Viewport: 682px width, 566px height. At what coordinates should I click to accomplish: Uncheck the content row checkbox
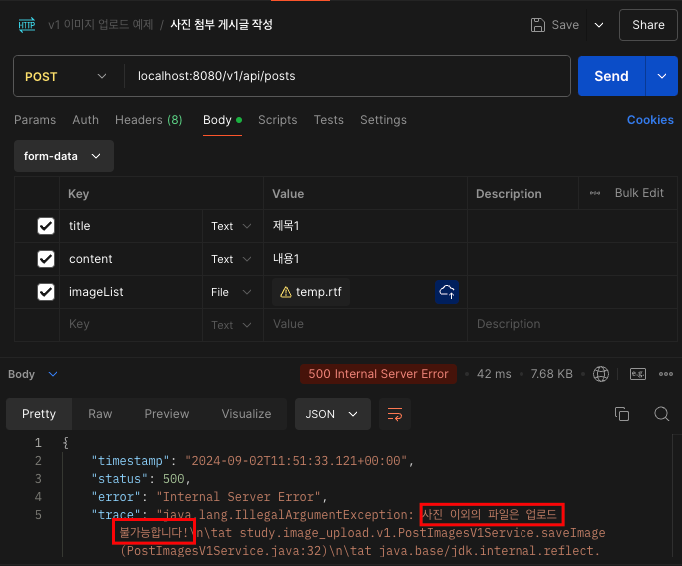click(x=46, y=259)
